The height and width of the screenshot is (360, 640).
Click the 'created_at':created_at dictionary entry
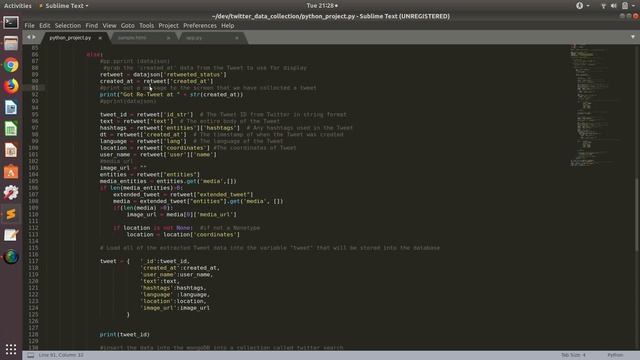[x=180, y=268]
